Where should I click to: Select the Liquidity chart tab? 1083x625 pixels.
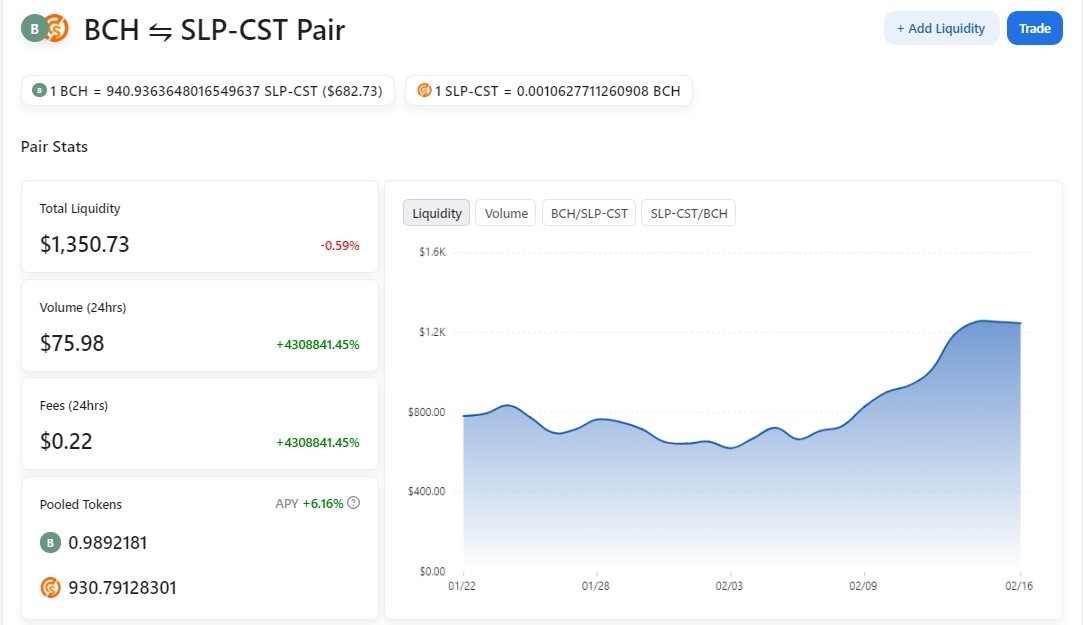[x=437, y=213]
